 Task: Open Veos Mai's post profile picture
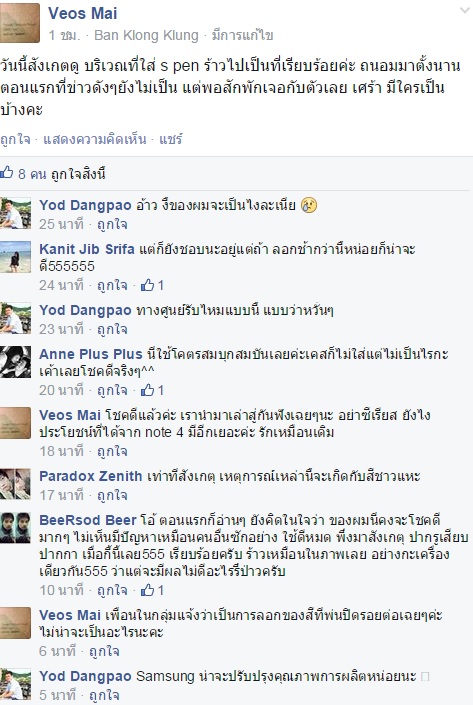point(19,23)
